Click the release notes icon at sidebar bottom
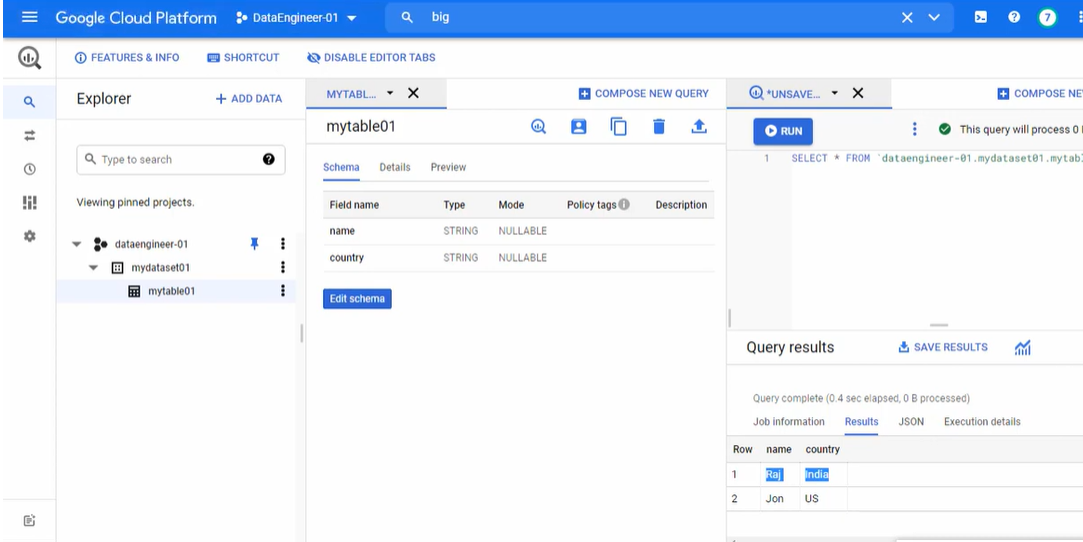 pyautogui.click(x=29, y=521)
